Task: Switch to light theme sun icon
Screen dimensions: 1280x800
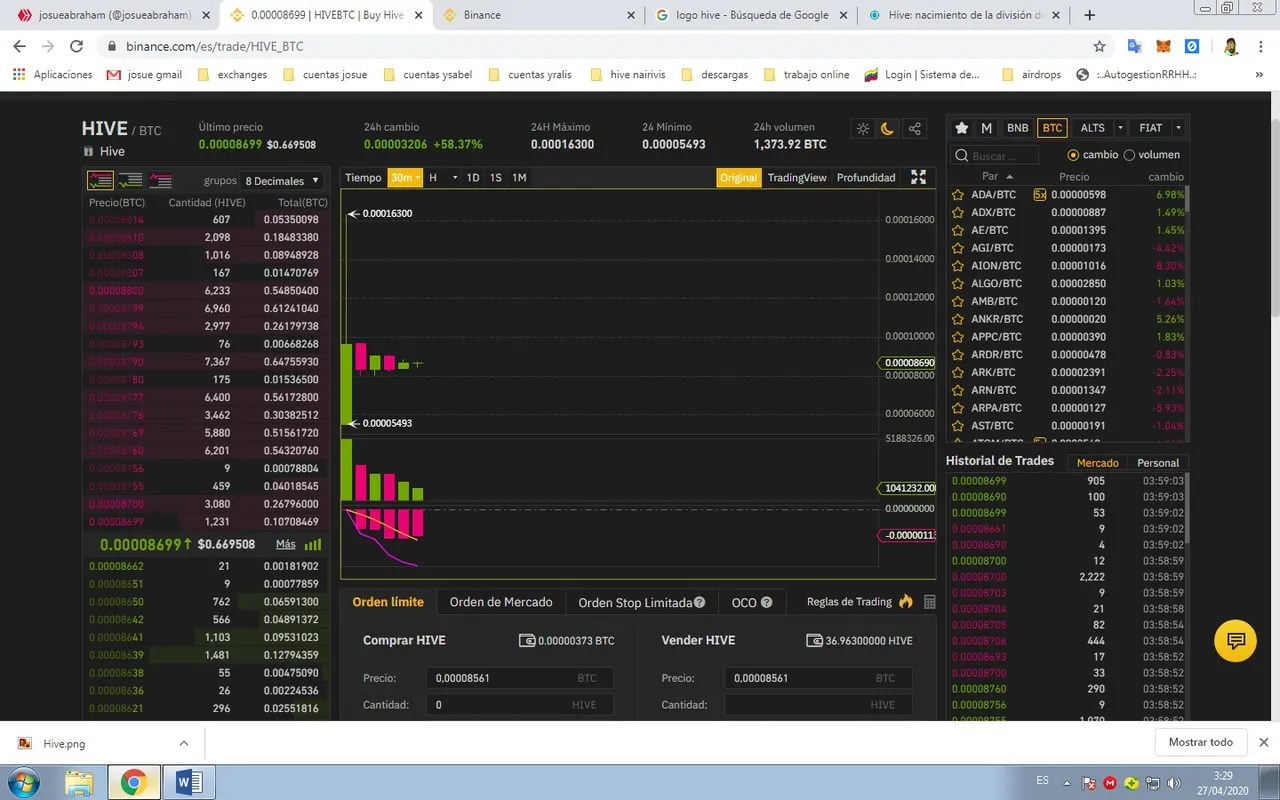Action: (x=863, y=129)
